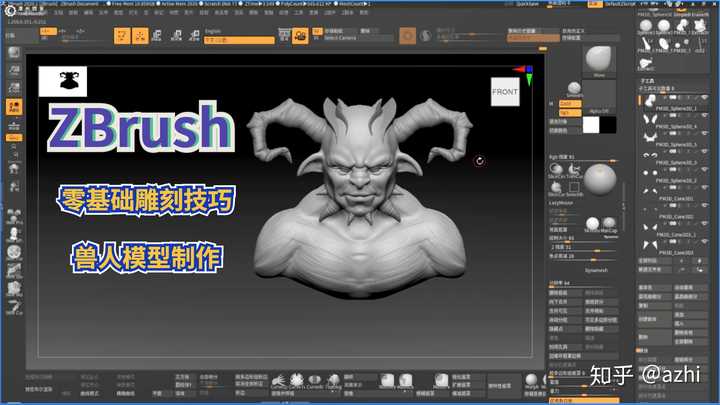This screenshot has height=405, width=720.
Task: Open the Sphere3D tool thumbnail in the tool palette
Action: coord(646,26)
